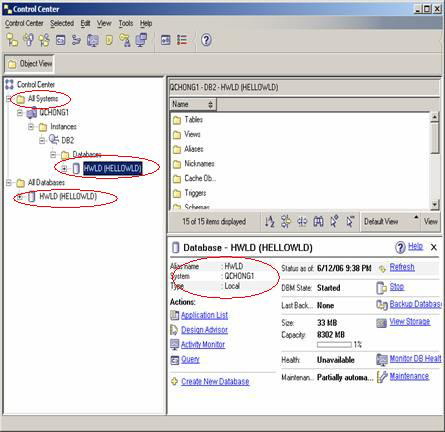Open the Journal toolbar icon
445x432 pixels.
pos(109,40)
